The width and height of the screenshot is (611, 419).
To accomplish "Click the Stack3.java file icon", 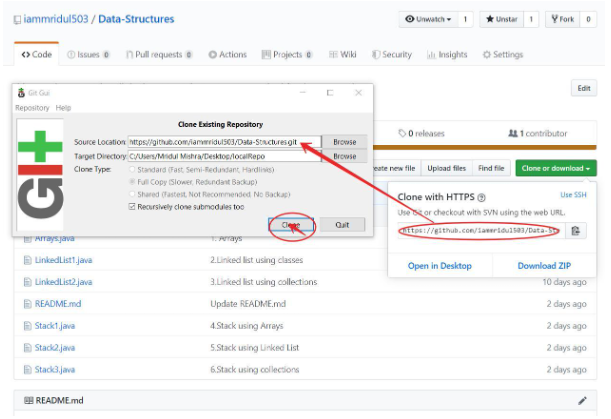I will pos(28,369).
